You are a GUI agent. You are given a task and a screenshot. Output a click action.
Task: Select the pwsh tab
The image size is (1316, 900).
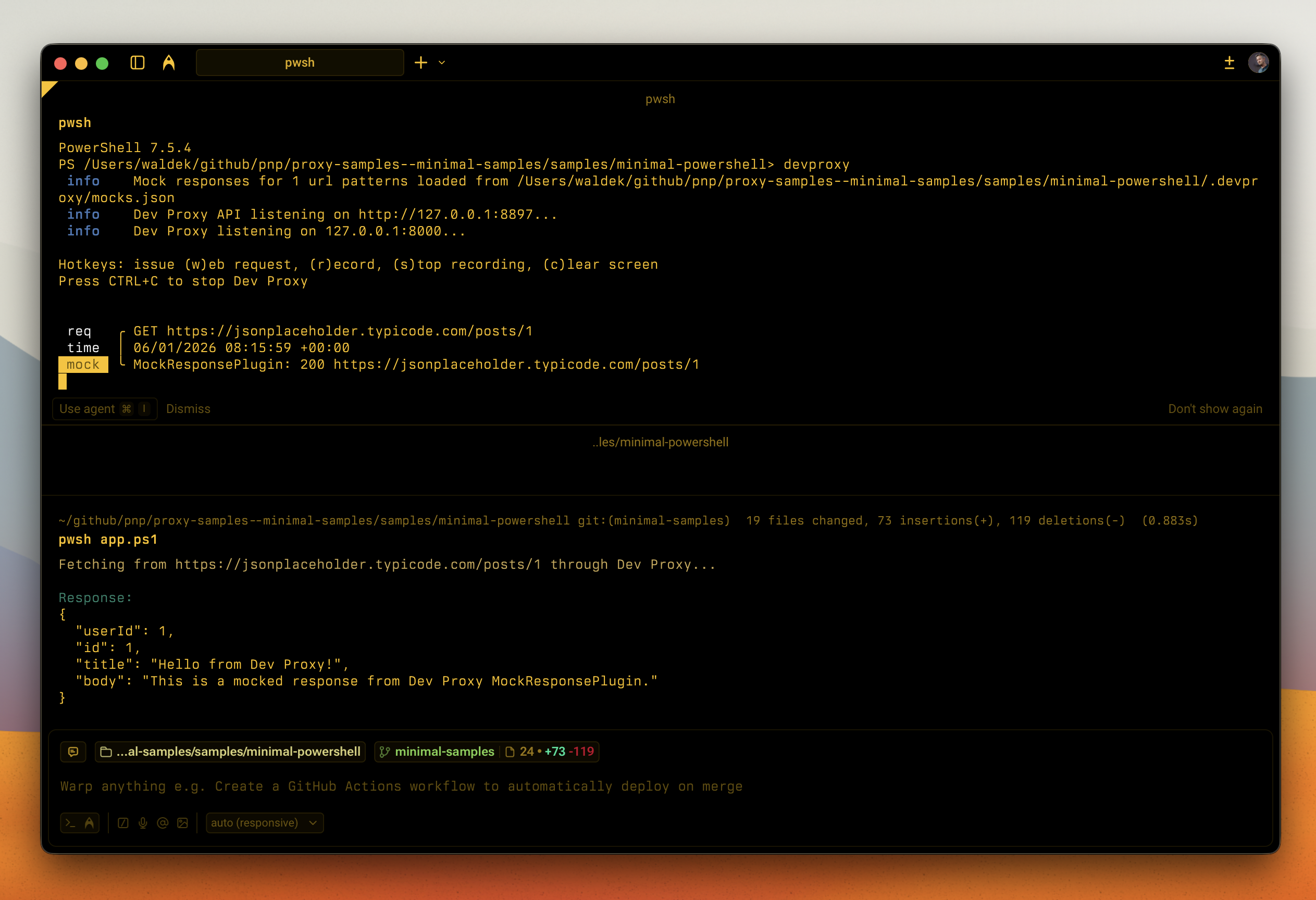coord(300,63)
